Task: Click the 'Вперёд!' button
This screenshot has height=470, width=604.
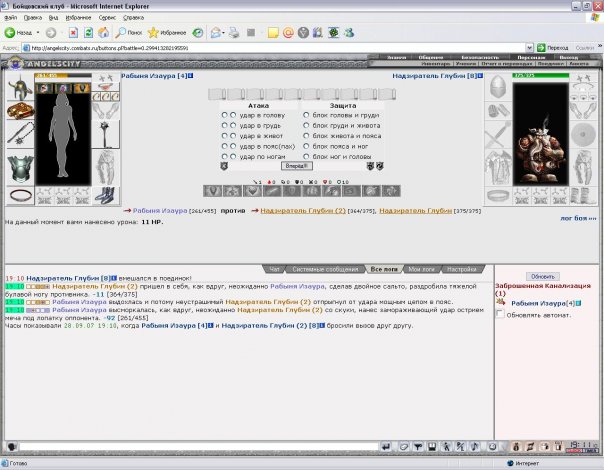Action: click(296, 166)
